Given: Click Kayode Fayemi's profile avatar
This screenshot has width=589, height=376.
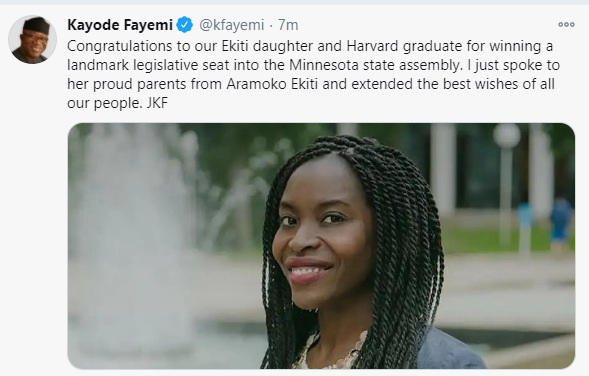Looking at the screenshot, I should (32, 39).
